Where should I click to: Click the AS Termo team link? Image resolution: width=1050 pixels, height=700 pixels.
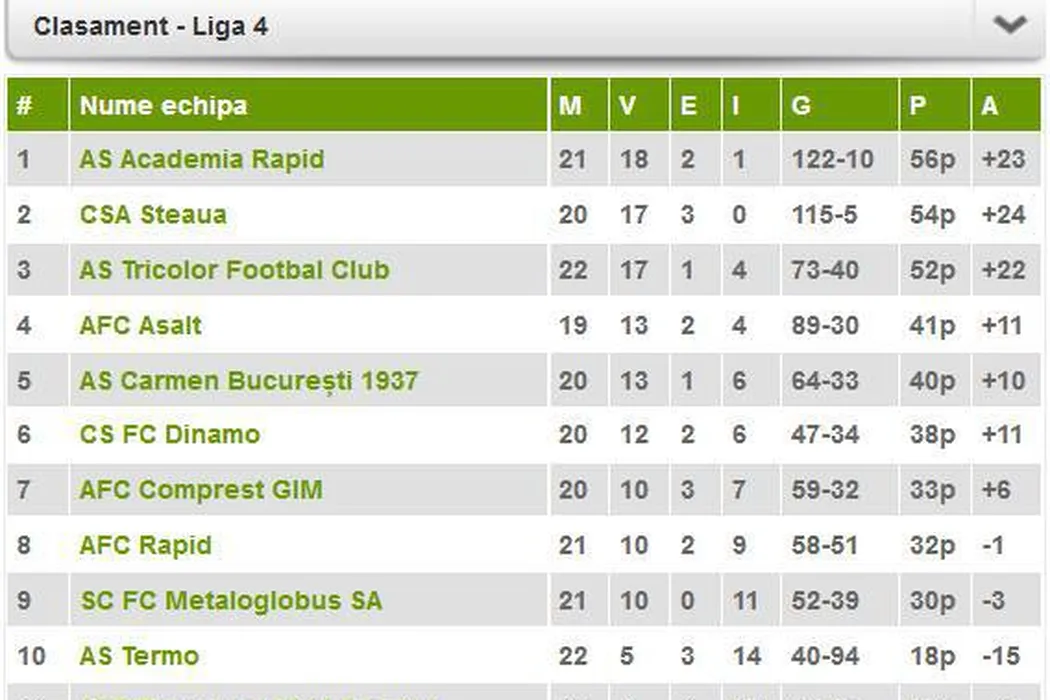tap(139, 657)
